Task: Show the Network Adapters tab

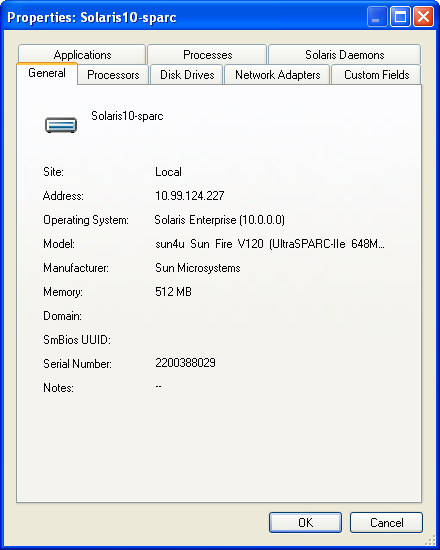Action: (x=277, y=74)
